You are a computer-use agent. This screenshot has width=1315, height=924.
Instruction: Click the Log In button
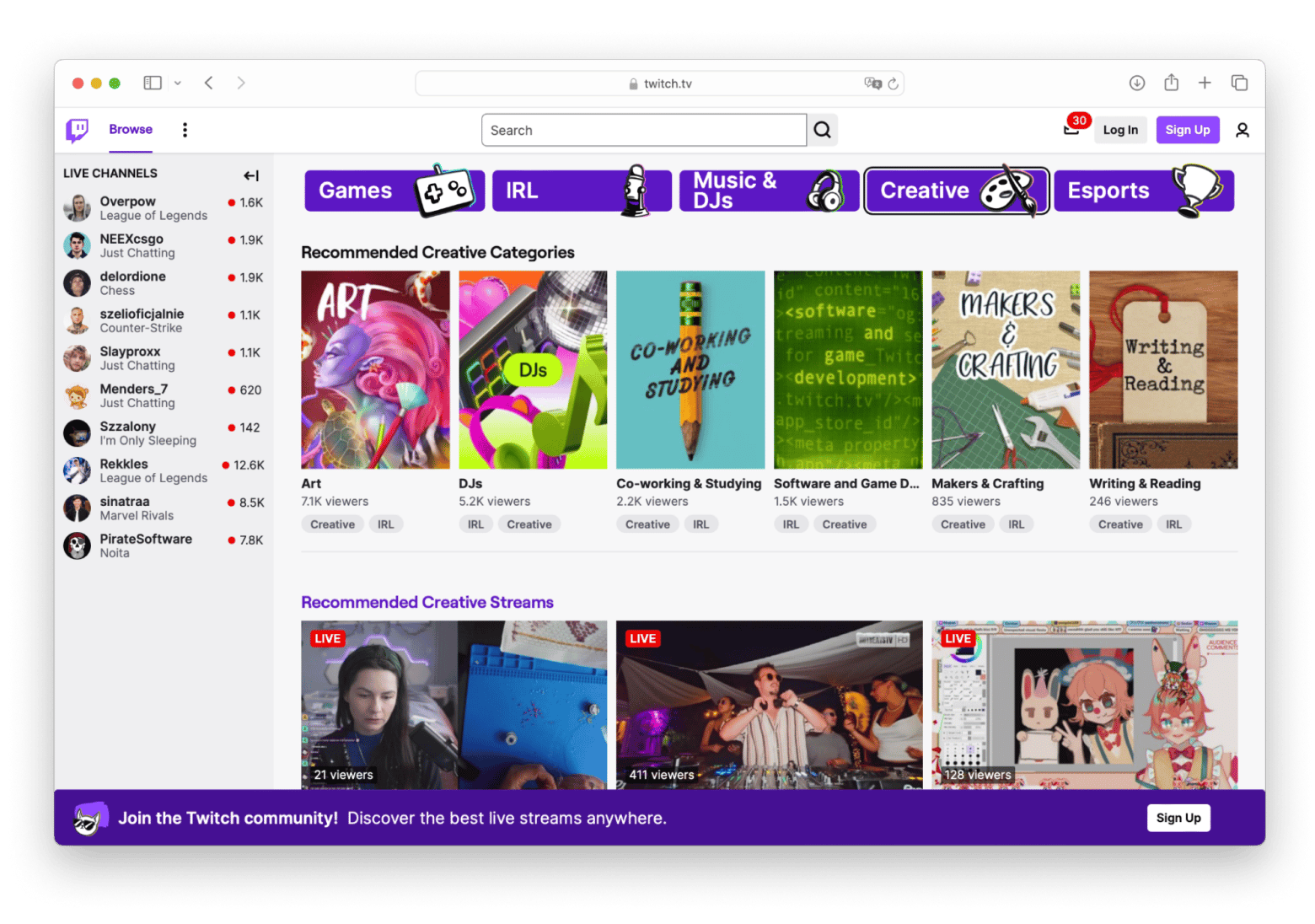pos(1120,130)
